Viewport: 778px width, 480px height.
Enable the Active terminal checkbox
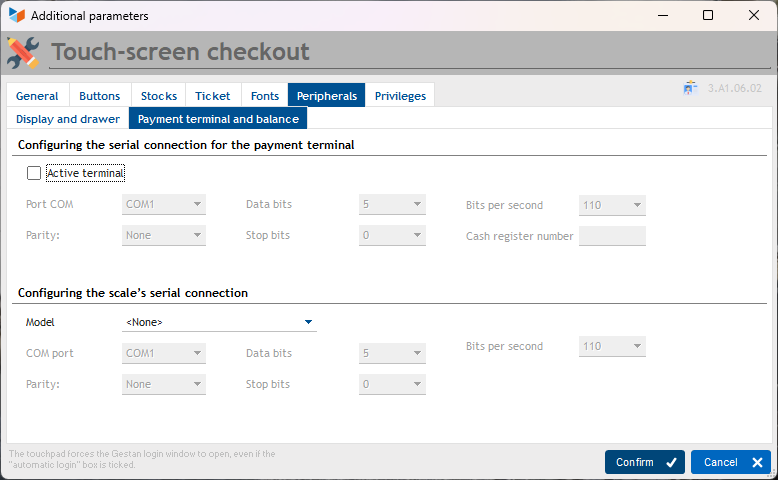pyautogui.click(x=34, y=173)
